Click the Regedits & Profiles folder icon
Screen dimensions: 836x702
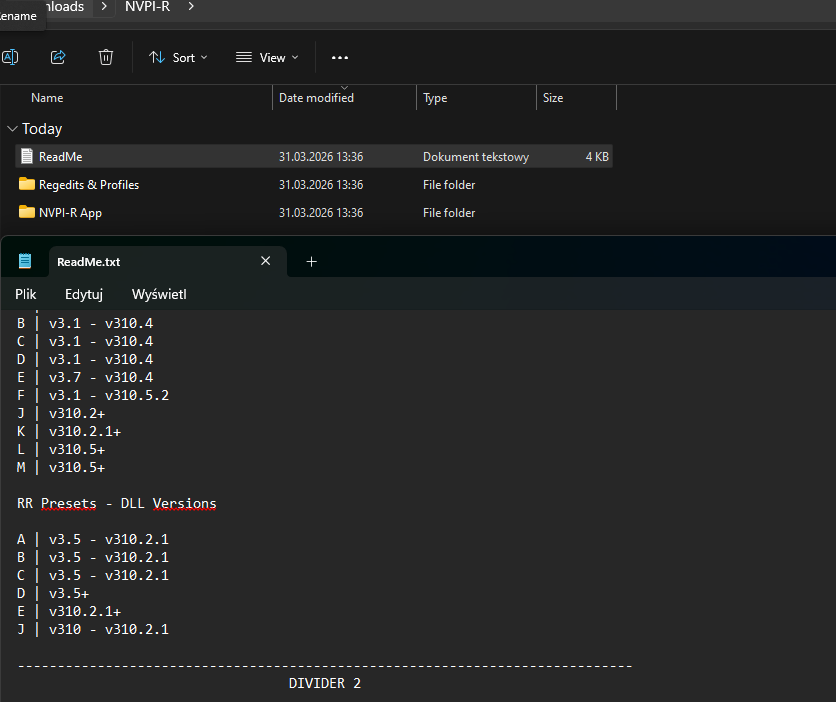tap(27, 185)
